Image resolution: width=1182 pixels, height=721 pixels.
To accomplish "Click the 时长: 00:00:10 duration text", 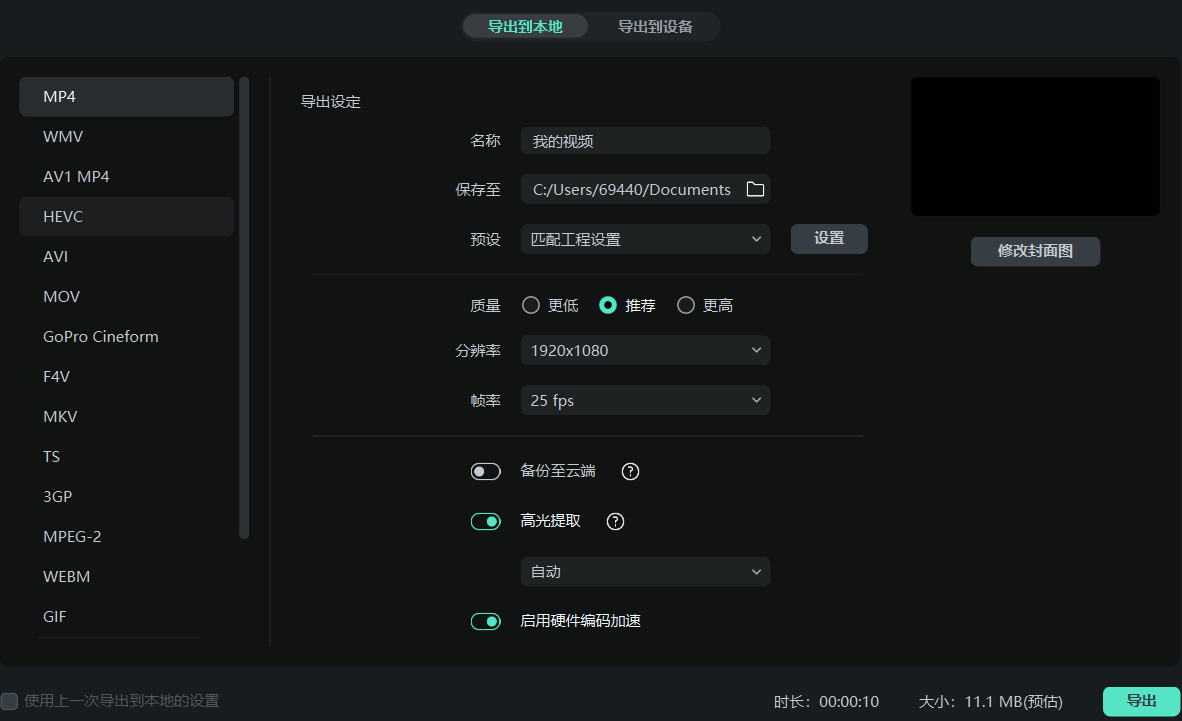I will point(826,701).
